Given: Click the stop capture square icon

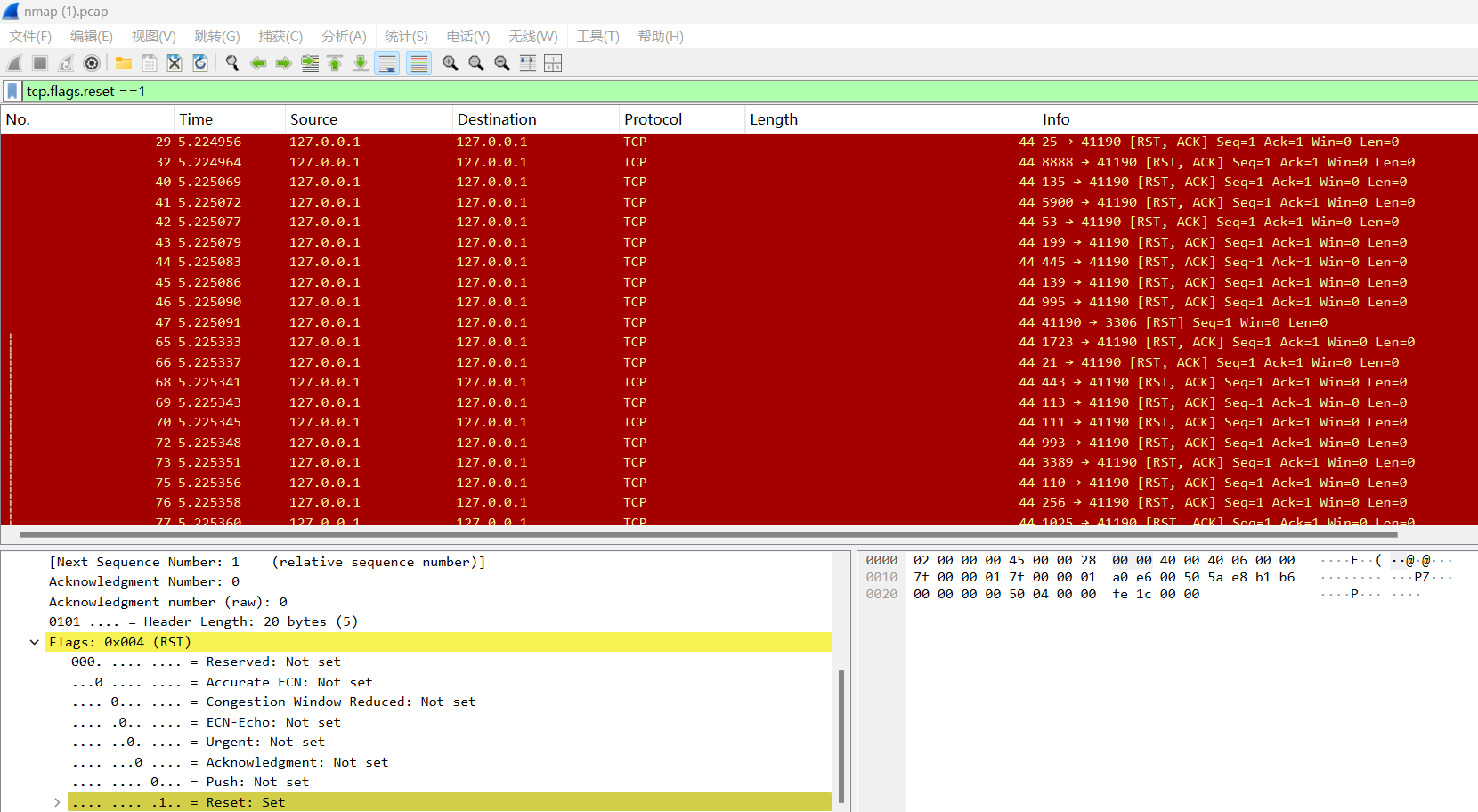Looking at the screenshot, I should (40, 63).
